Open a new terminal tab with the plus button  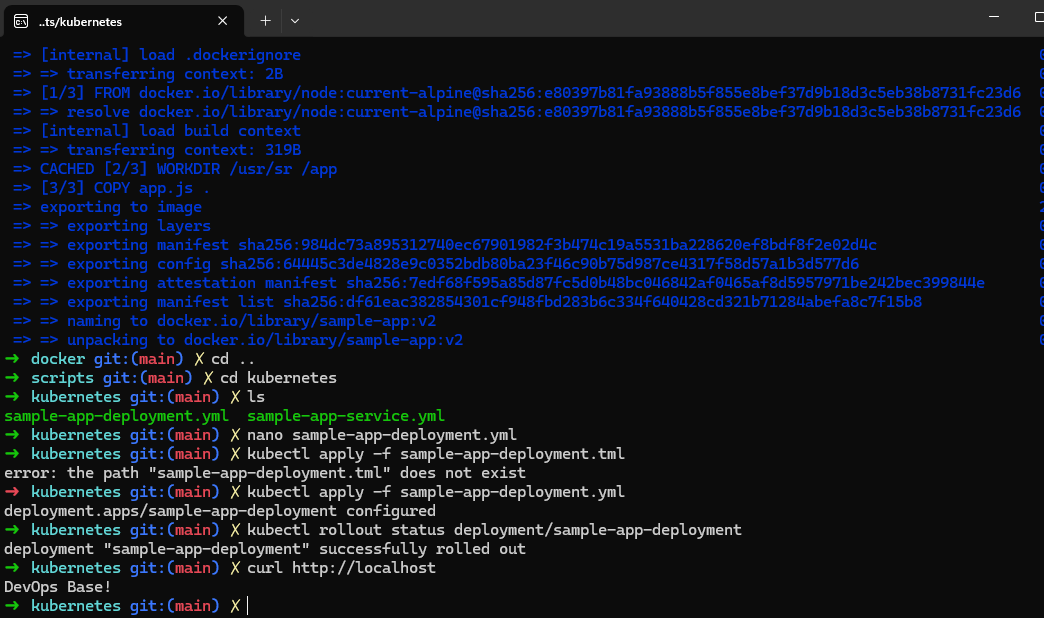(264, 20)
